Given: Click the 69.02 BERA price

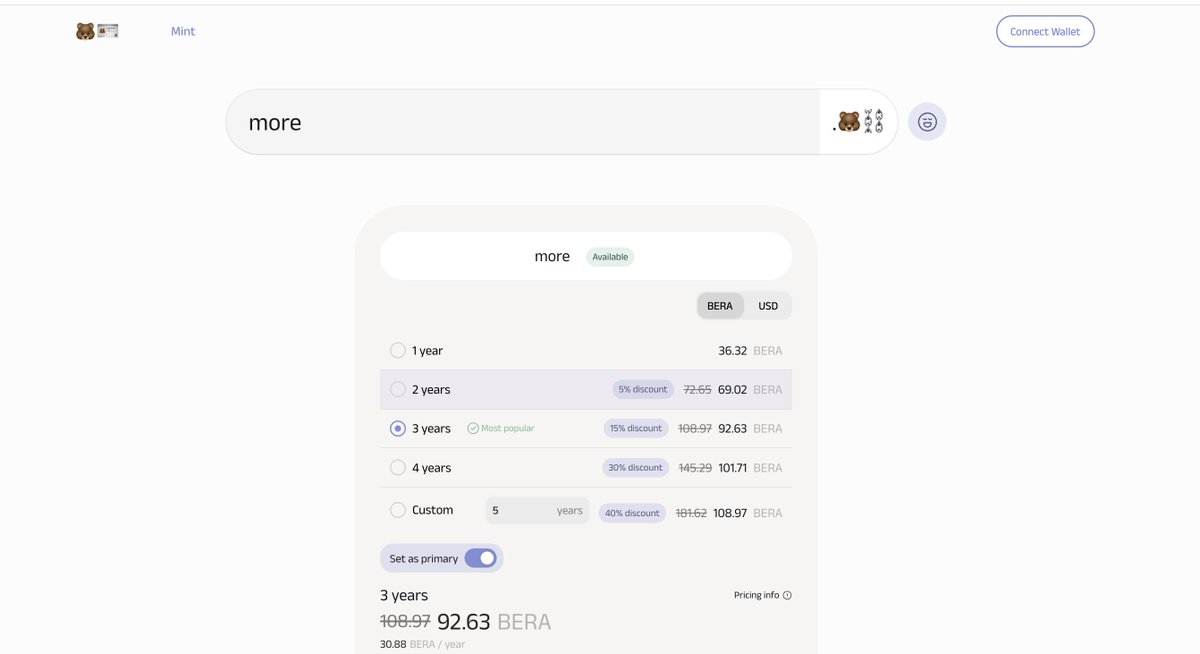Looking at the screenshot, I should tap(750, 390).
